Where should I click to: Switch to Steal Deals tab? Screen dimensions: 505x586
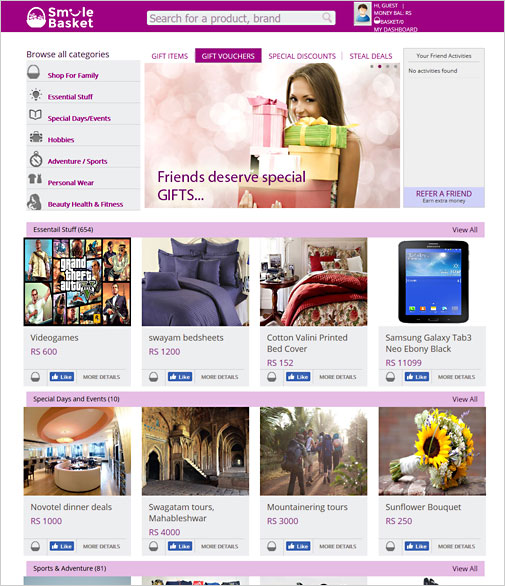pos(371,56)
